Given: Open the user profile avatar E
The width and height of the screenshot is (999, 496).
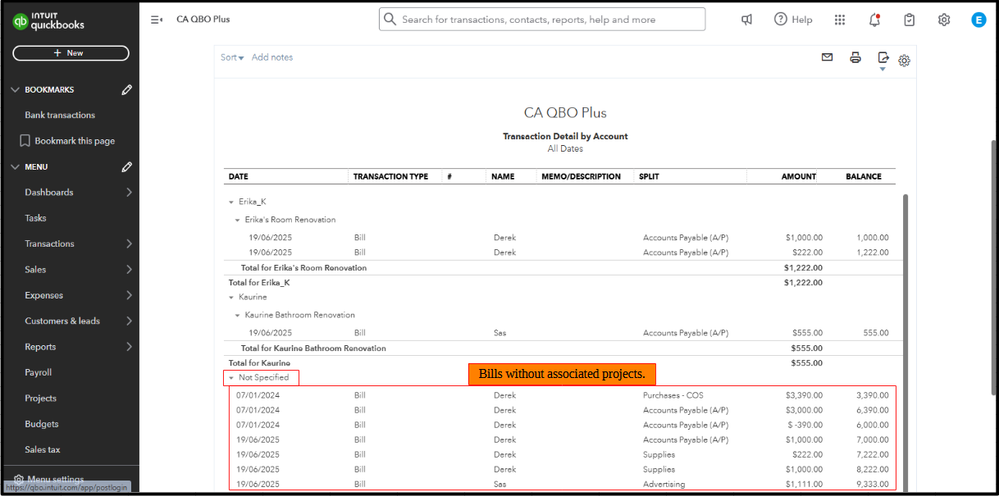Looking at the screenshot, I should (x=978, y=20).
